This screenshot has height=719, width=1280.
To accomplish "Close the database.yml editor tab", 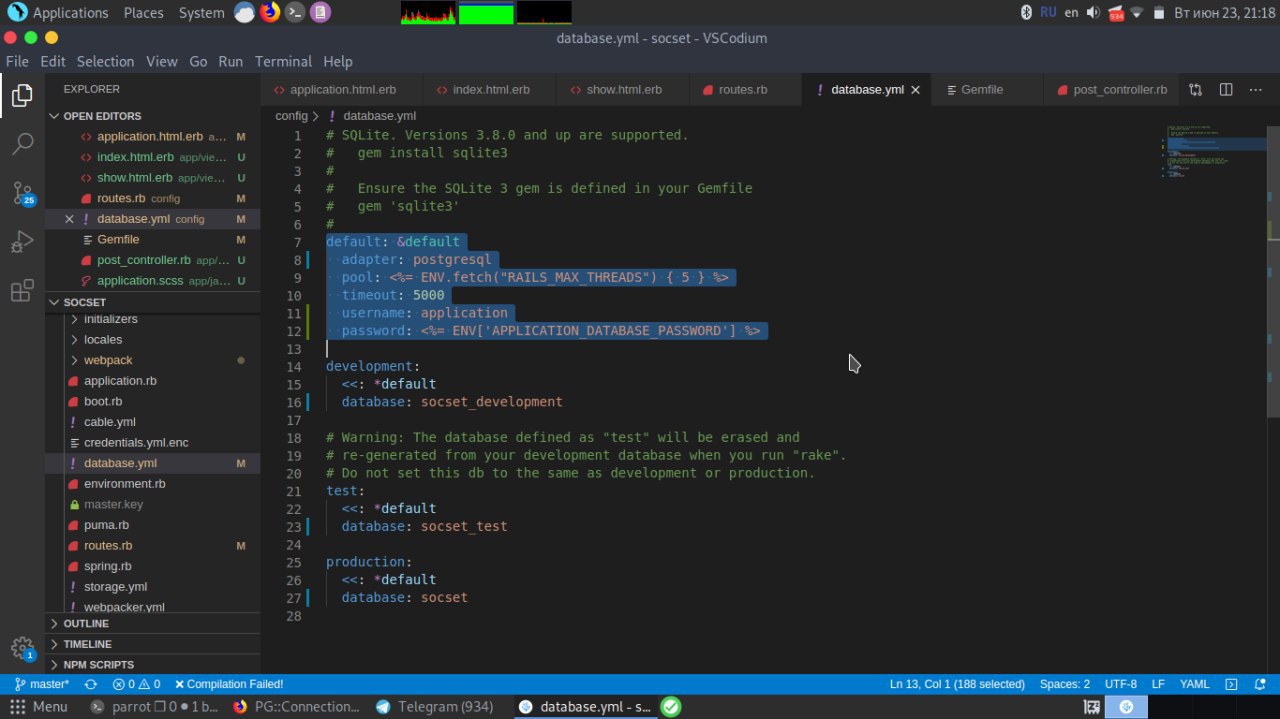I will click(915, 90).
